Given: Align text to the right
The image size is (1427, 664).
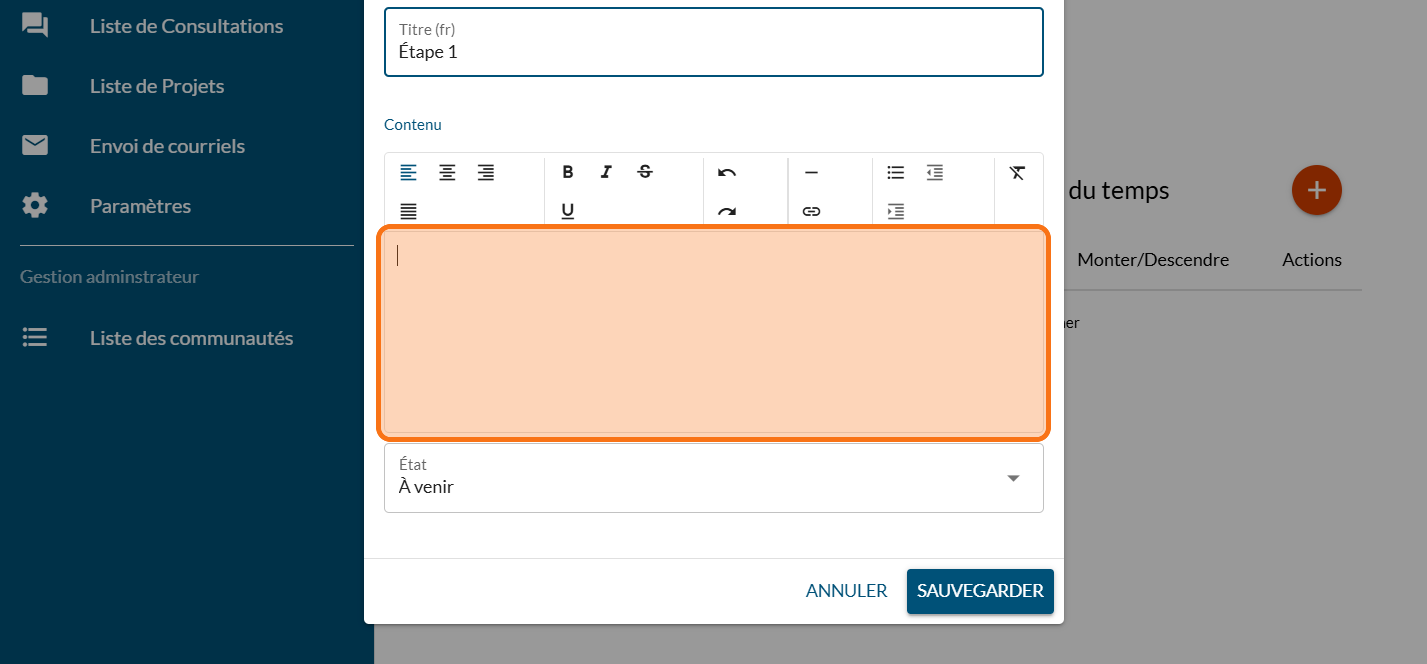Looking at the screenshot, I should click(x=486, y=172).
